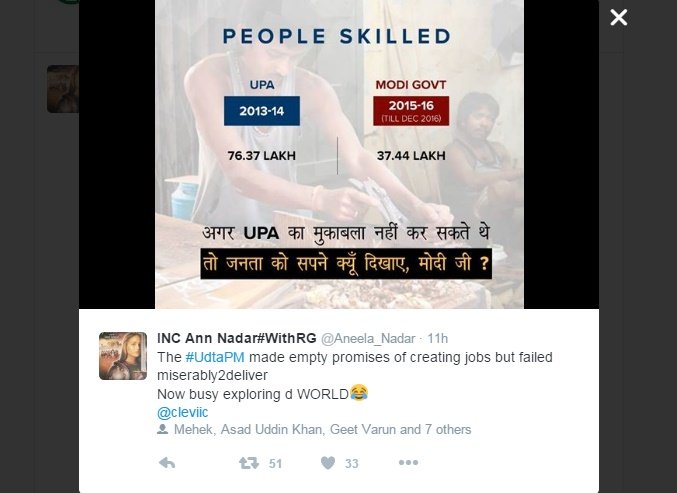677x493 pixels.
Task: Click the UPA 2013-14 blue box
Action: click(262, 111)
